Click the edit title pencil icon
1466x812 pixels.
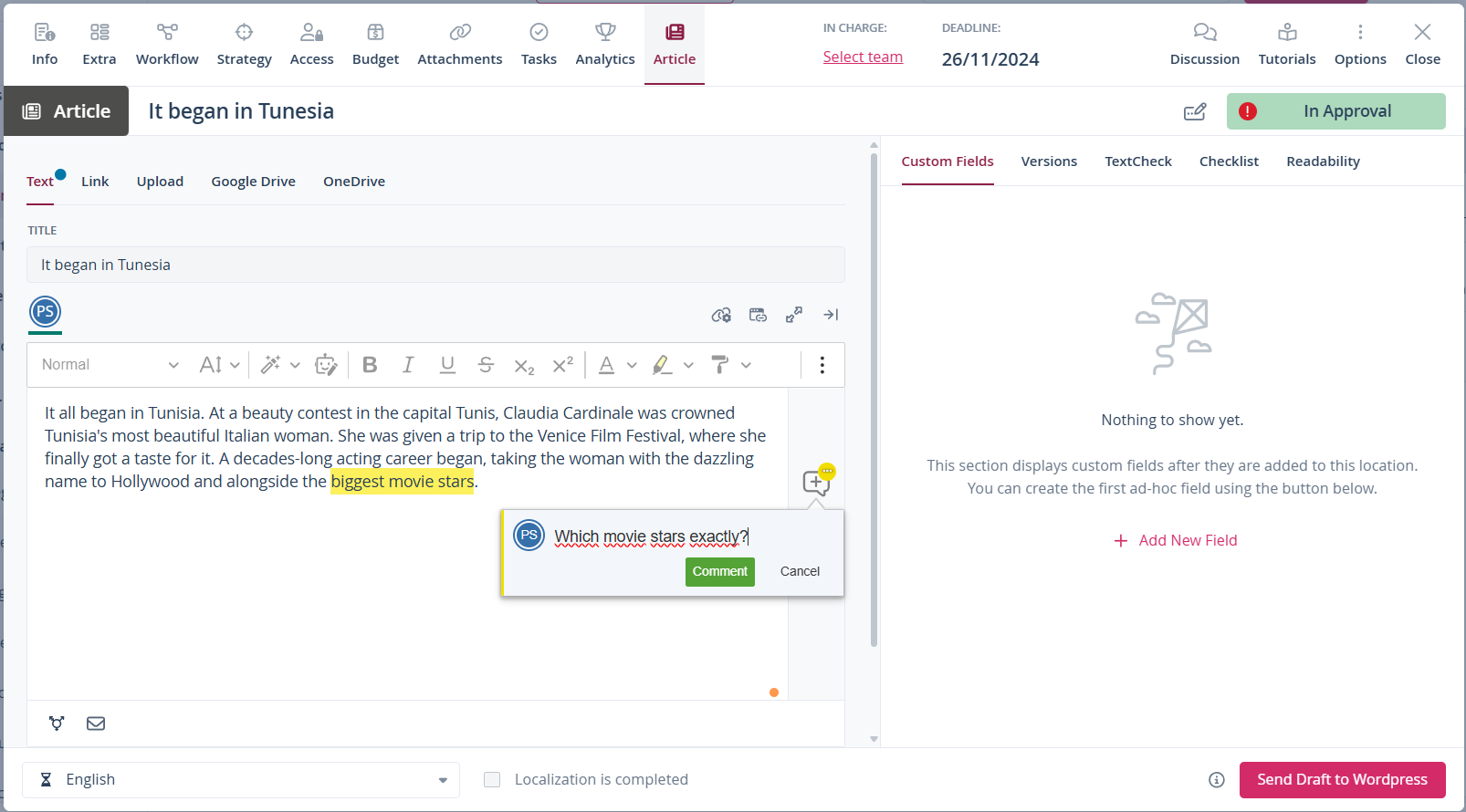click(1195, 111)
